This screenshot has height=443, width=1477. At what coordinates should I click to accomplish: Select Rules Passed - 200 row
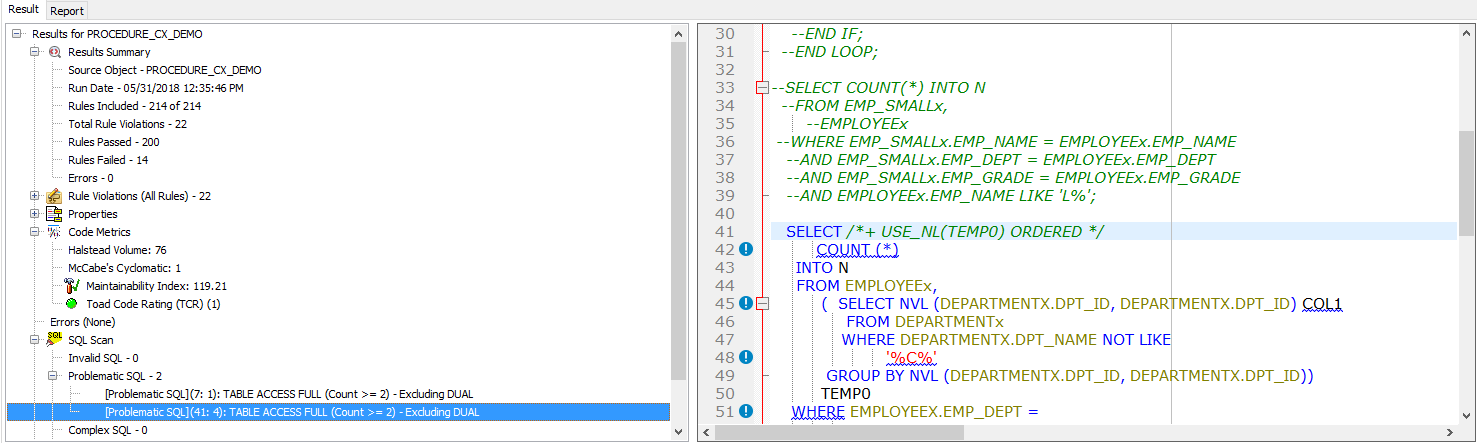coord(114,142)
